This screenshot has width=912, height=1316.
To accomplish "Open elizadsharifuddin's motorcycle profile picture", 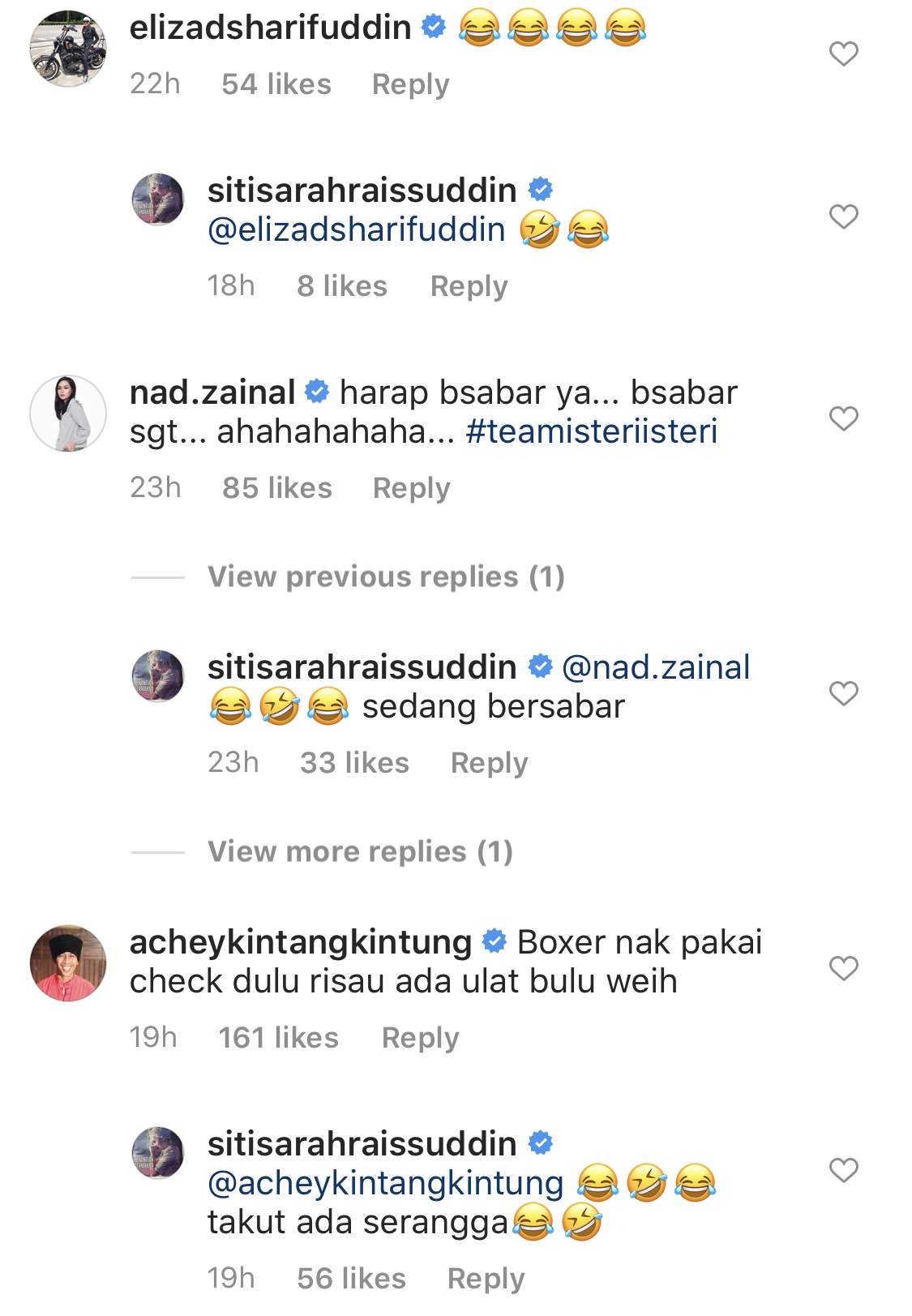I will coord(68,49).
